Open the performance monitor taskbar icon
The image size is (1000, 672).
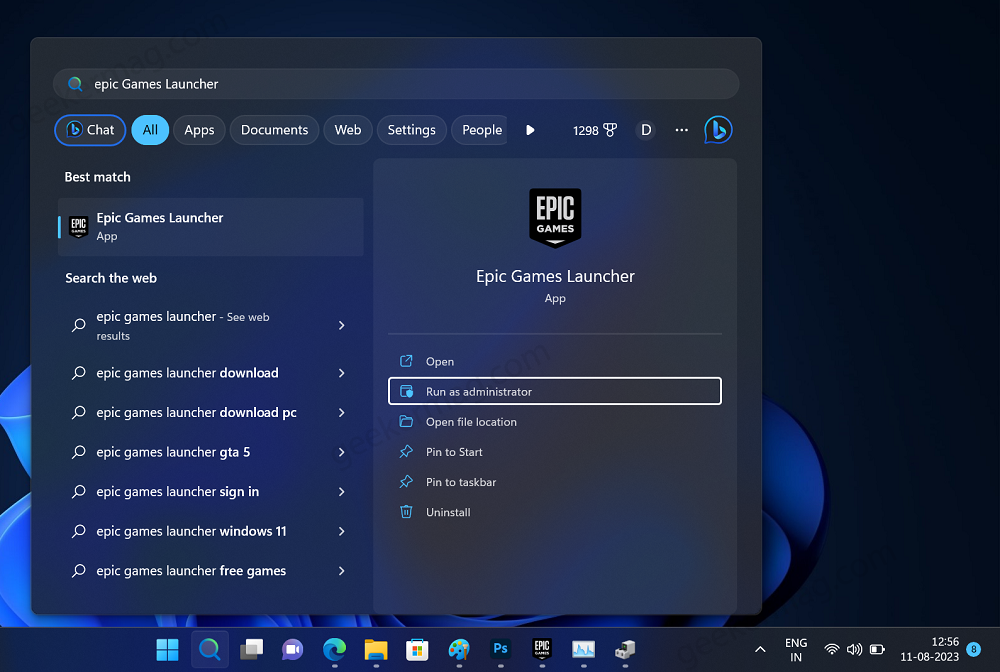(584, 650)
